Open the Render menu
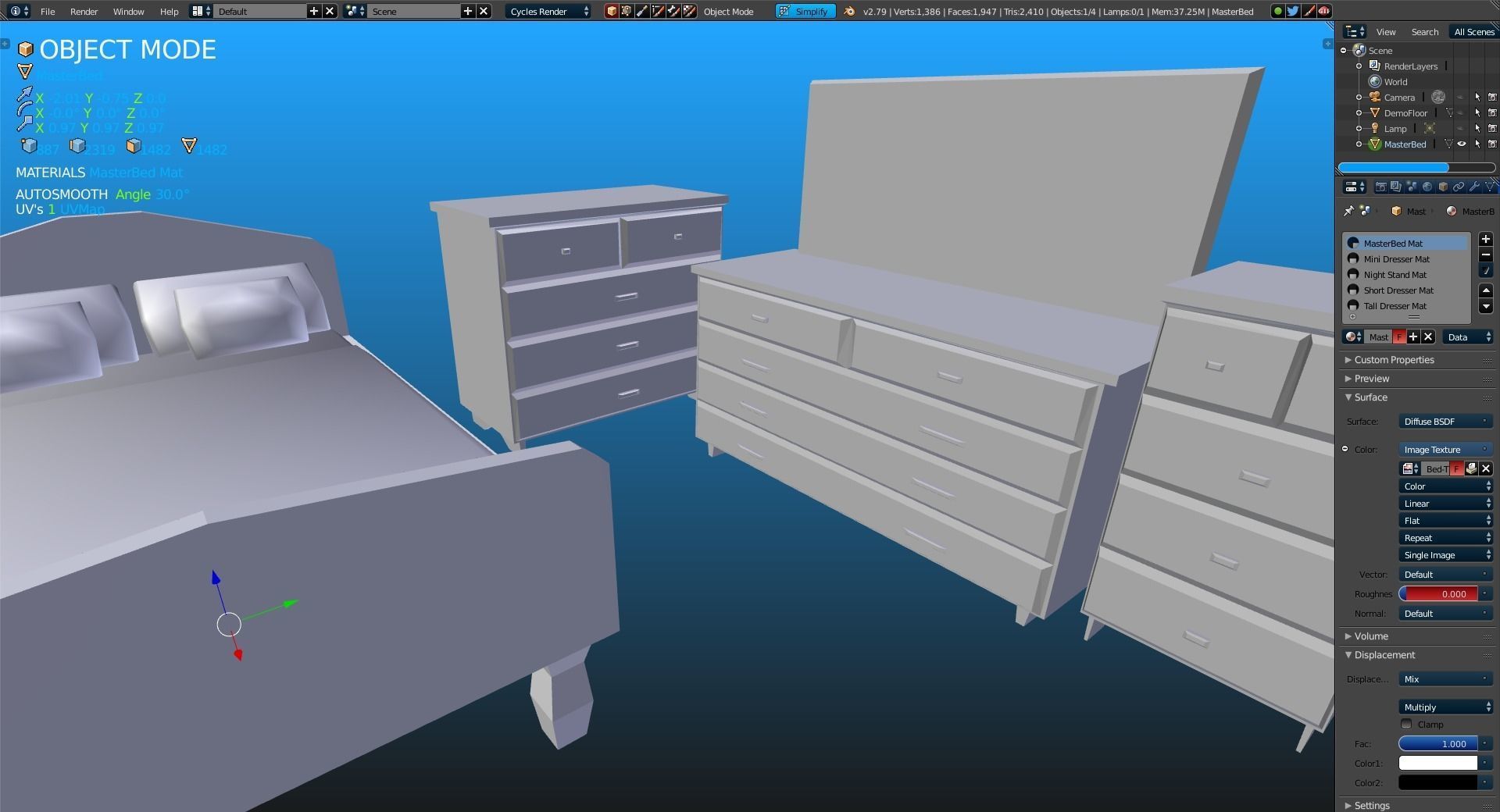The image size is (1500, 812). tap(84, 11)
